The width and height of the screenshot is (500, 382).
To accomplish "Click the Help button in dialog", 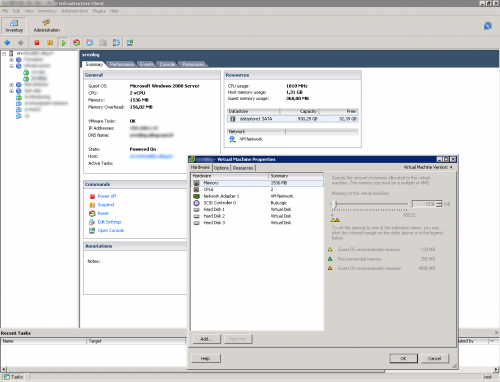I will pyautogui.click(x=206, y=358).
